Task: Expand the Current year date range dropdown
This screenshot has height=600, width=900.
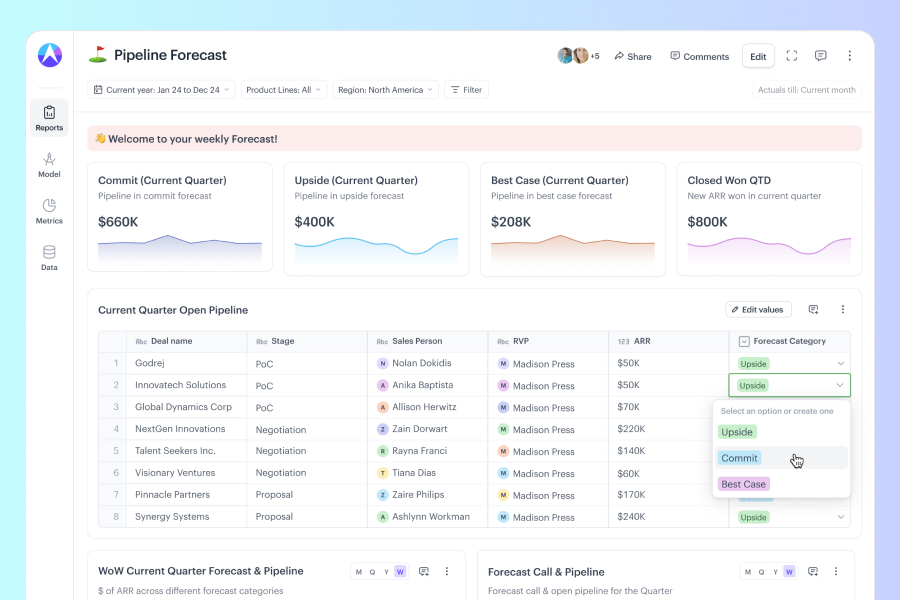Action: point(161,90)
